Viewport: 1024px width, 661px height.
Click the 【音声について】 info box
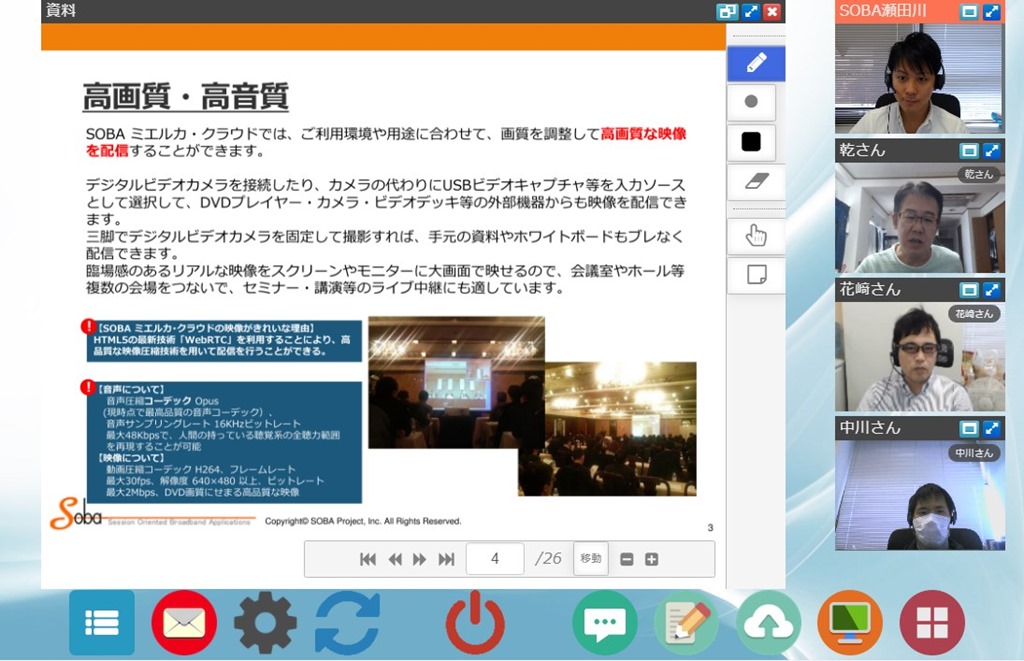[x=224, y=442]
